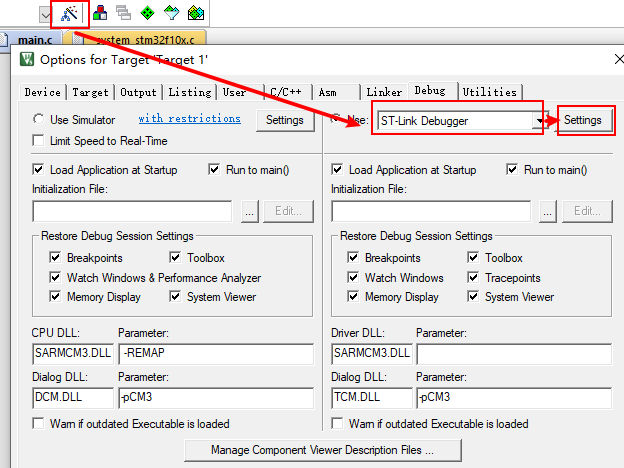Select the Linker tab
The width and height of the screenshot is (624, 468).
(384, 92)
